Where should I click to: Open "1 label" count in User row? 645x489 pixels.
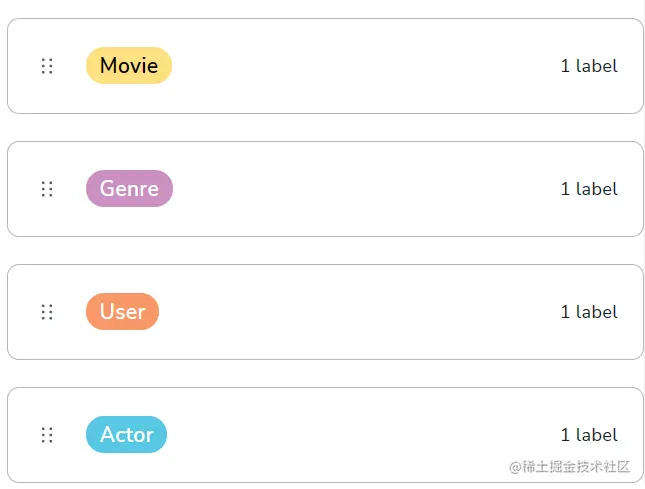589,312
